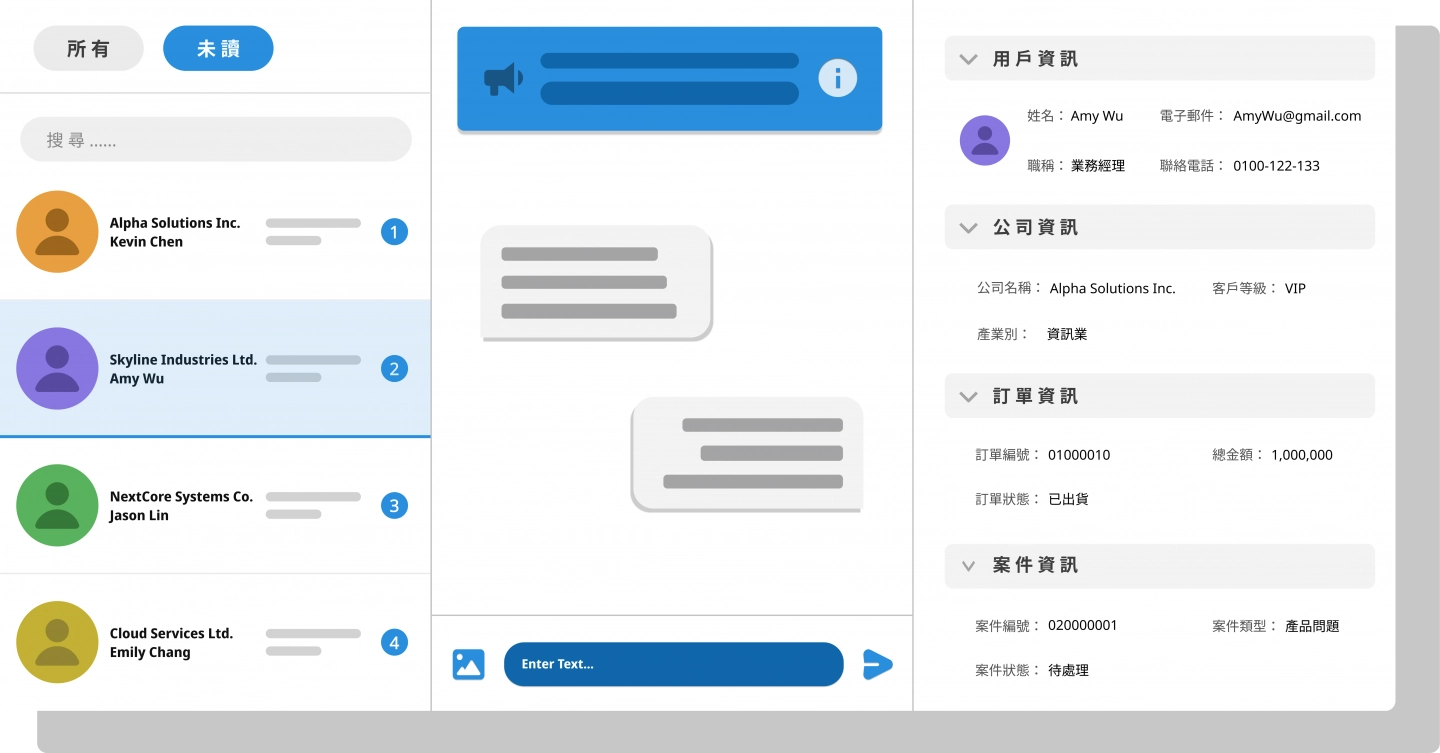Click the image attachment icon

(468, 664)
